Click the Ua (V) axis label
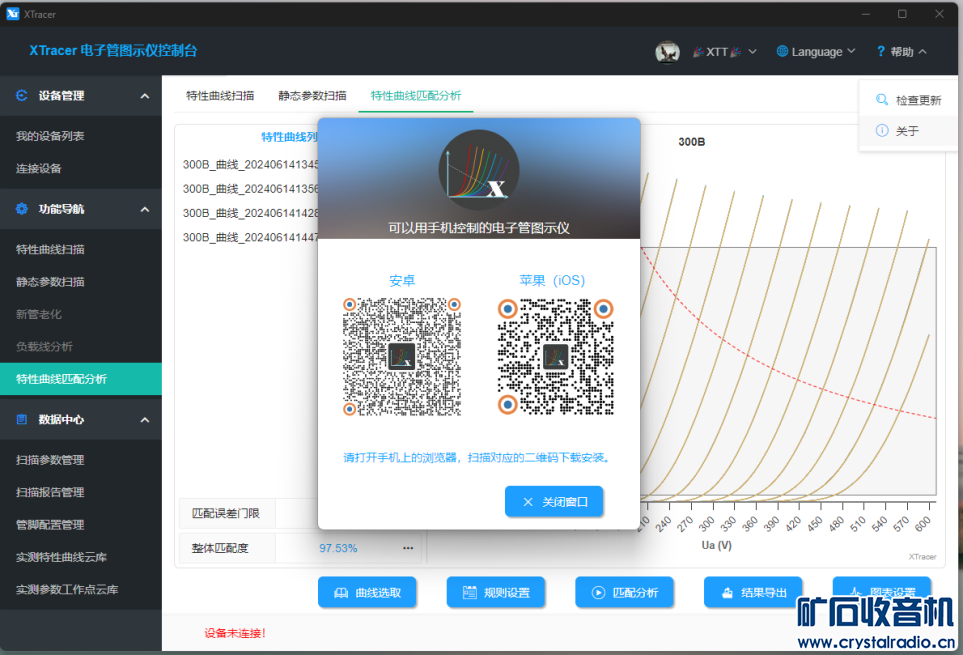Screen dimensions: 963x655 coord(717,545)
